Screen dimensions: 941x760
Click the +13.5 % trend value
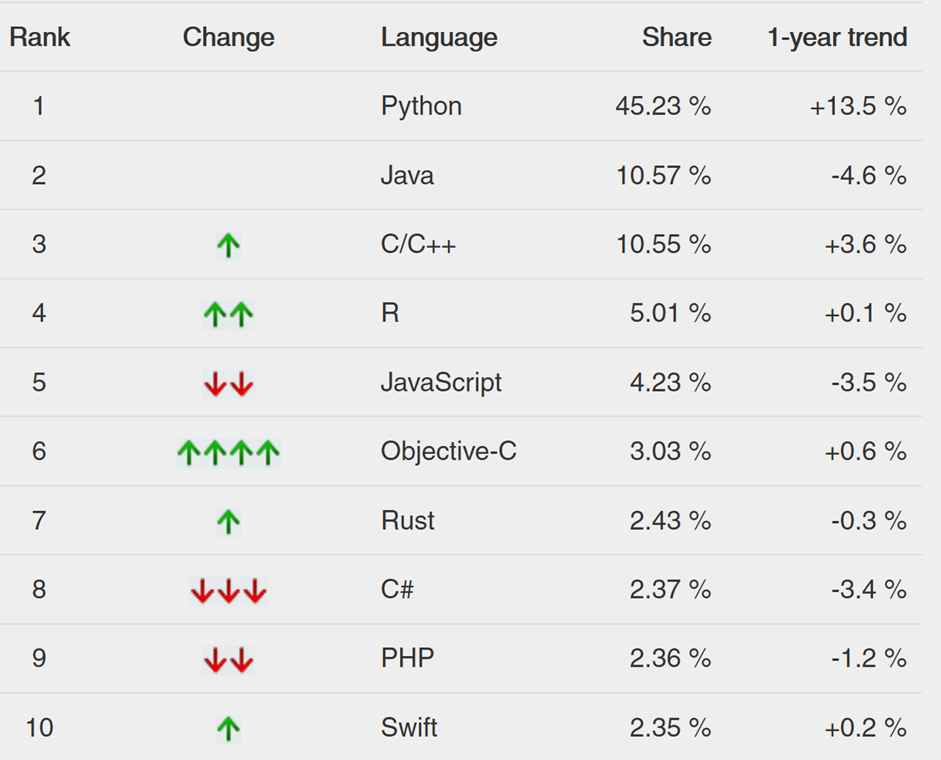click(858, 106)
